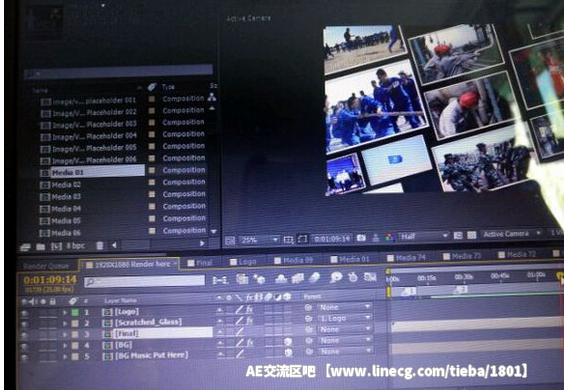This screenshot has height=390, width=569.
Task: Expand the BG layer twirl arrow
Action: point(65,345)
